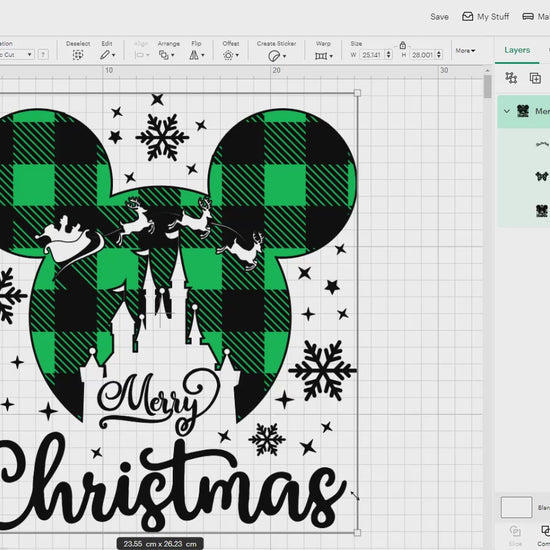Click the width input field

(372, 55)
